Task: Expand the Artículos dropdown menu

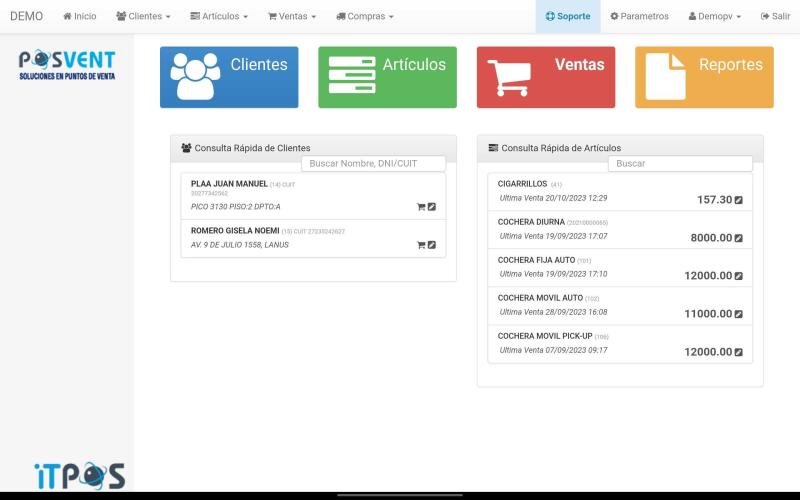Action: point(219,16)
